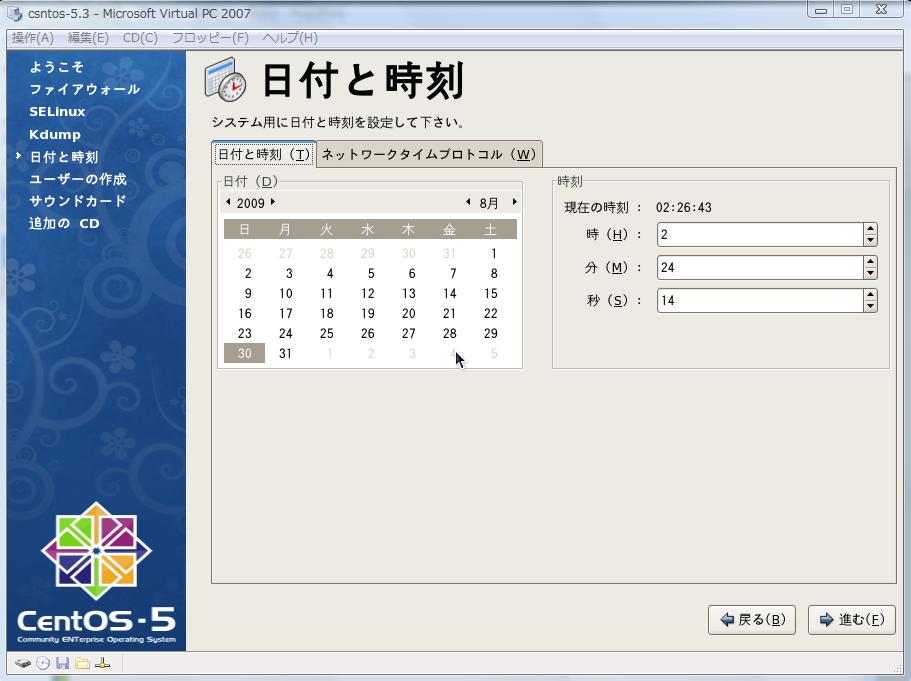Decrease the minute (分) spinner value
911x681 pixels.
[870, 273]
